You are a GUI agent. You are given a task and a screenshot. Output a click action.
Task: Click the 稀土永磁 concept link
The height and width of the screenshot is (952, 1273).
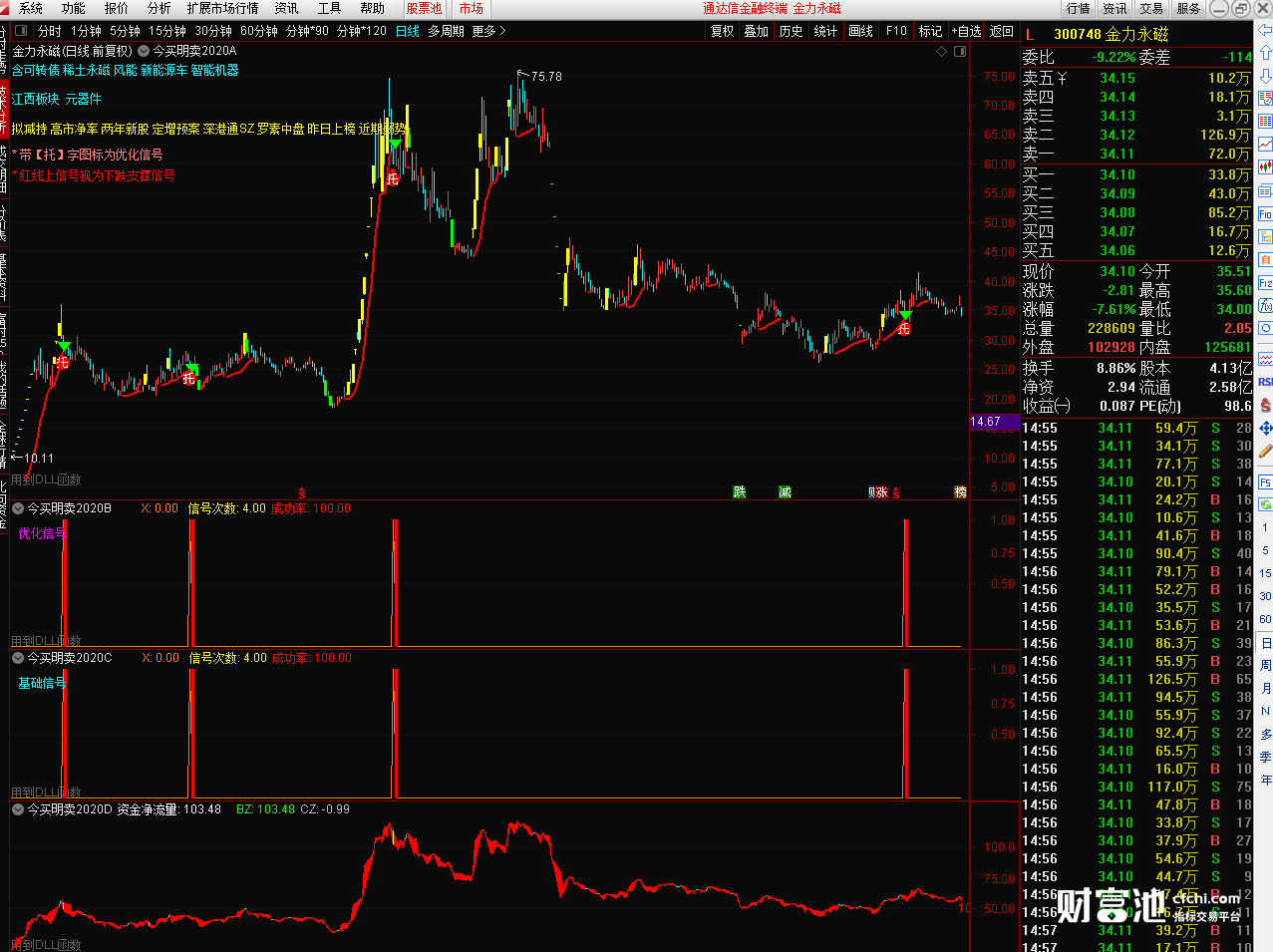click(86, 70)
